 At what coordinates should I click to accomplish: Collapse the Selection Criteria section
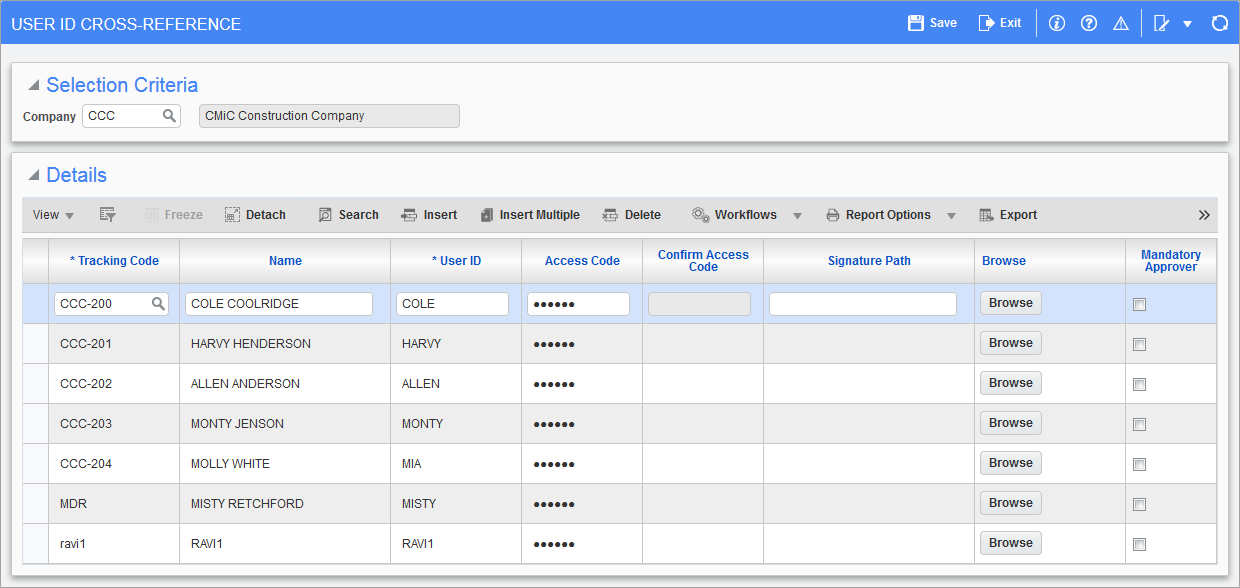click(x=33, y=86)
